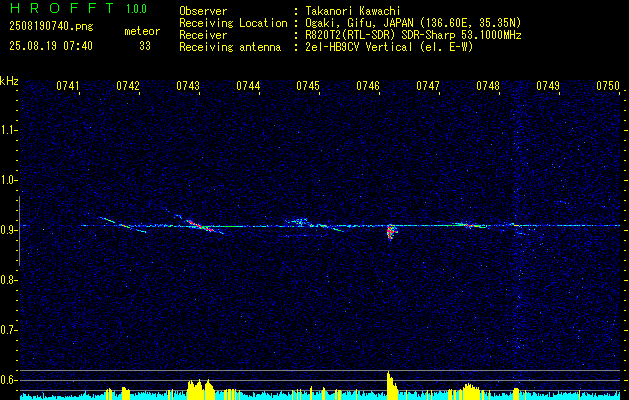The height and width of the screenshot is (400, 629).
Task: Click the 0.7 frequency axis label
Action: pos(8,330)
